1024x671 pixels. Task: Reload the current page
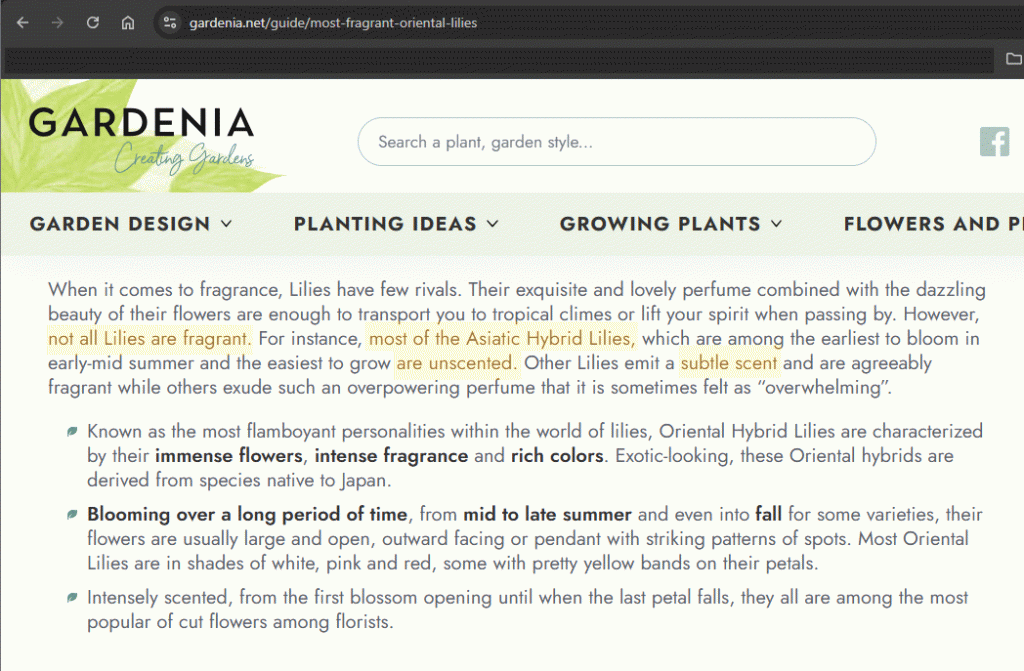[93, 22]
